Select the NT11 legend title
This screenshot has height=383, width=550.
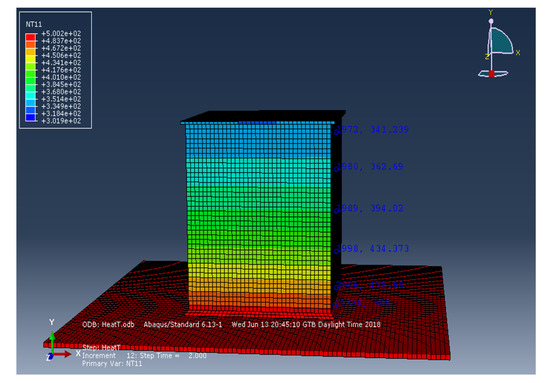click(x=34, y=24)
